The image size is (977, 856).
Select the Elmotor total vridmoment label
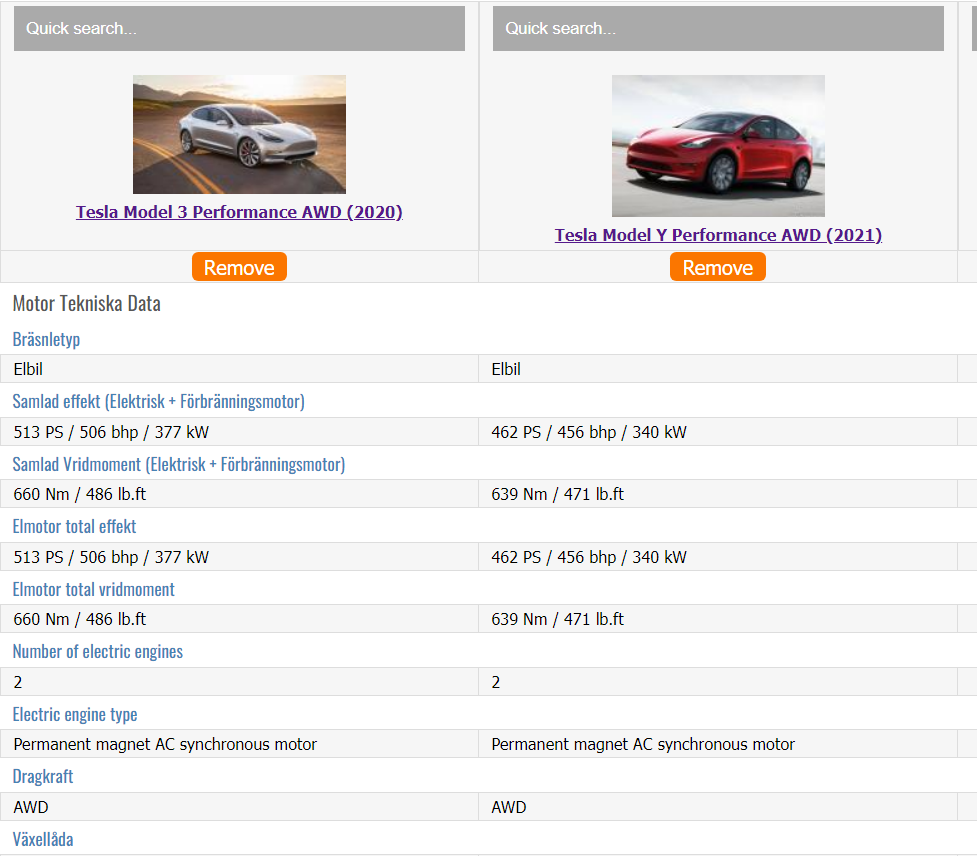[93, 590]
